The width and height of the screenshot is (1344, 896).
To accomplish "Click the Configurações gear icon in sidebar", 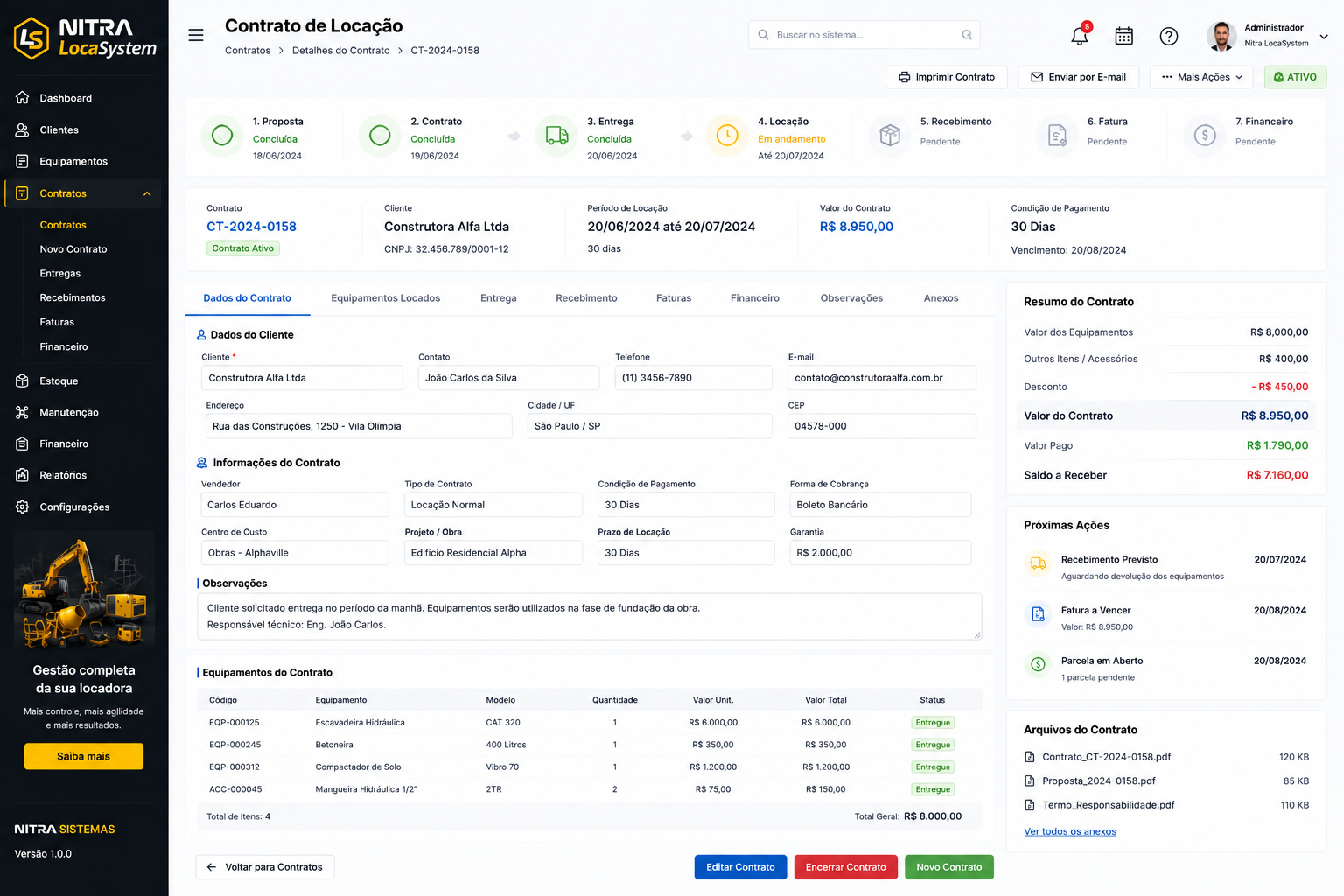I will tap(23, 507).
